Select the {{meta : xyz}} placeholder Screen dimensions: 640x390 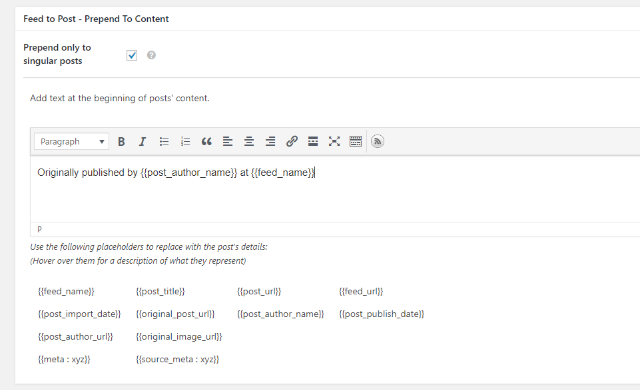pos(64,359)
